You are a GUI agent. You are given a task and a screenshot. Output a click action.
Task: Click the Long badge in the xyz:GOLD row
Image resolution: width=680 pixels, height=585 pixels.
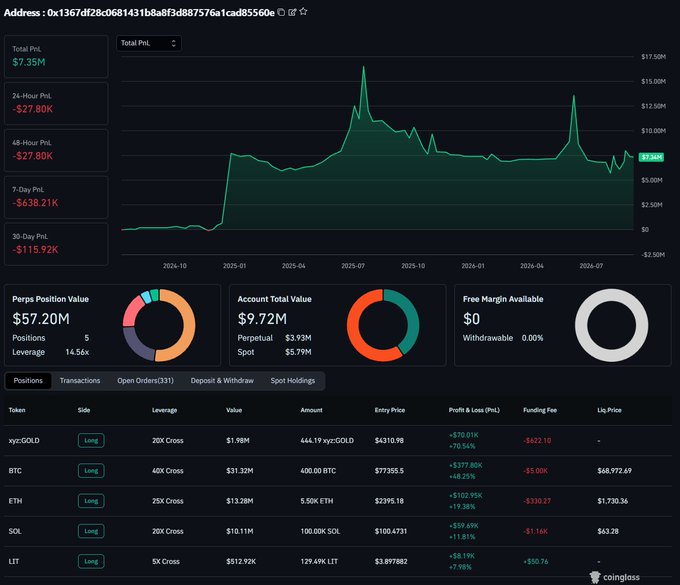(91, 440)
